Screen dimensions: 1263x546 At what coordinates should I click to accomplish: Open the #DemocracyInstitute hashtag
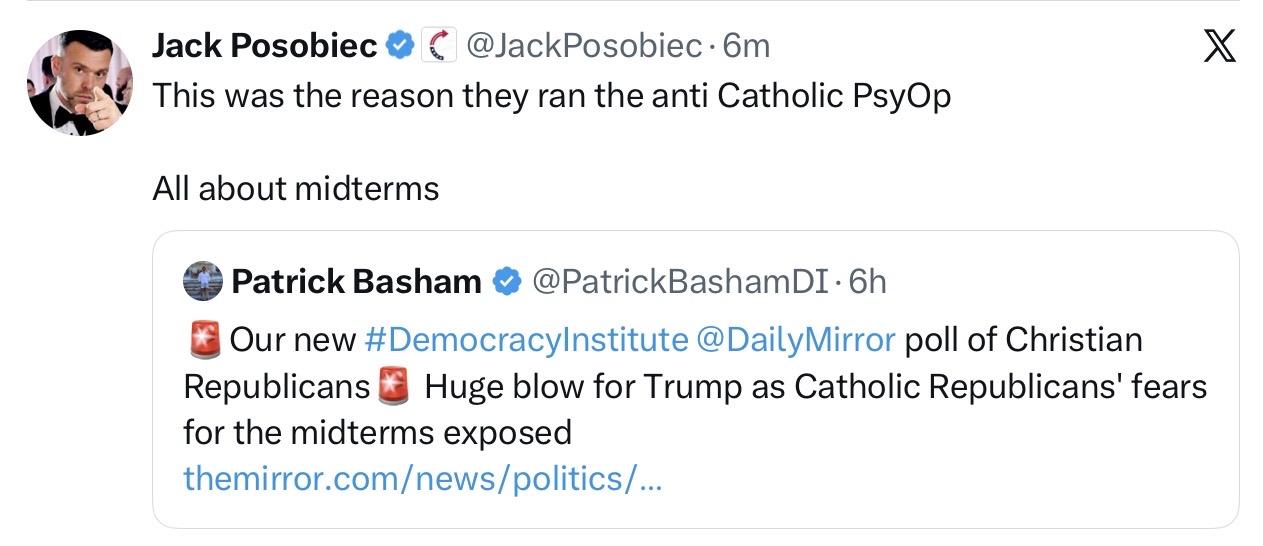click(x=525, y=340)
